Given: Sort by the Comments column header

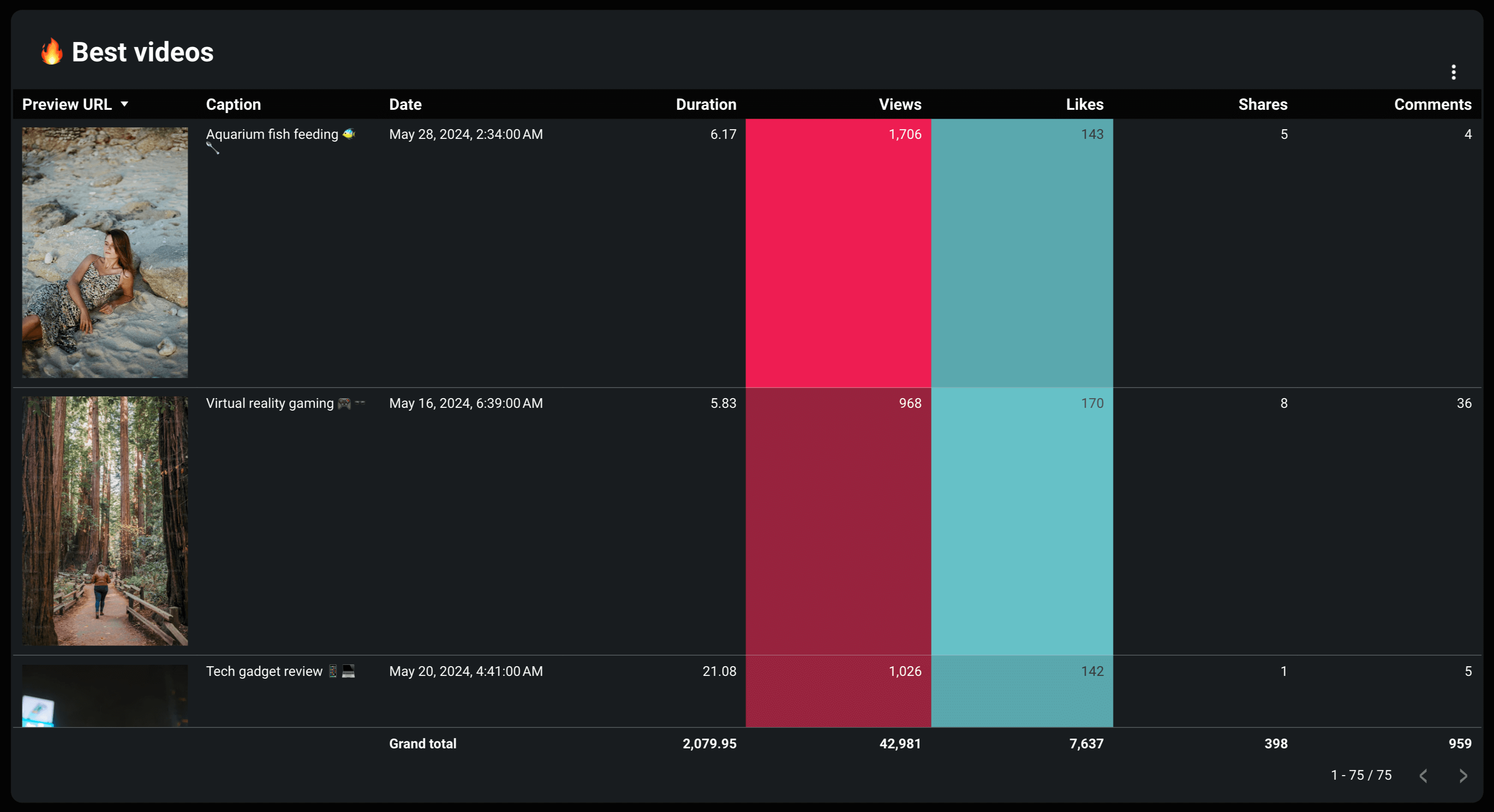Looking at the screenshot, I should [1433, 104].
